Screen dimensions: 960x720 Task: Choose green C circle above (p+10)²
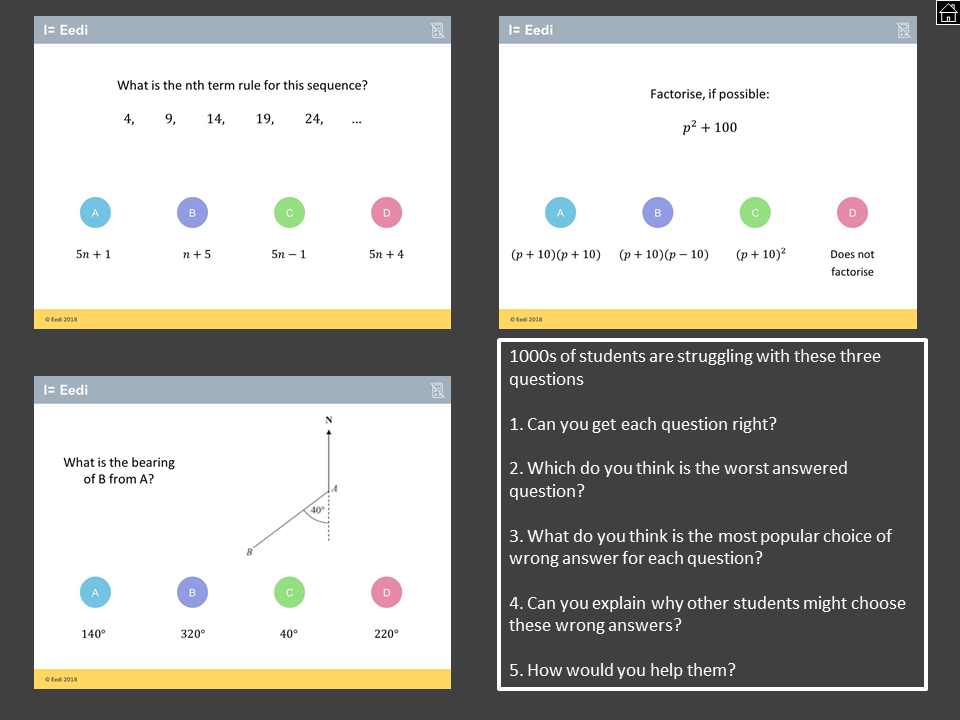coord(755,212)
